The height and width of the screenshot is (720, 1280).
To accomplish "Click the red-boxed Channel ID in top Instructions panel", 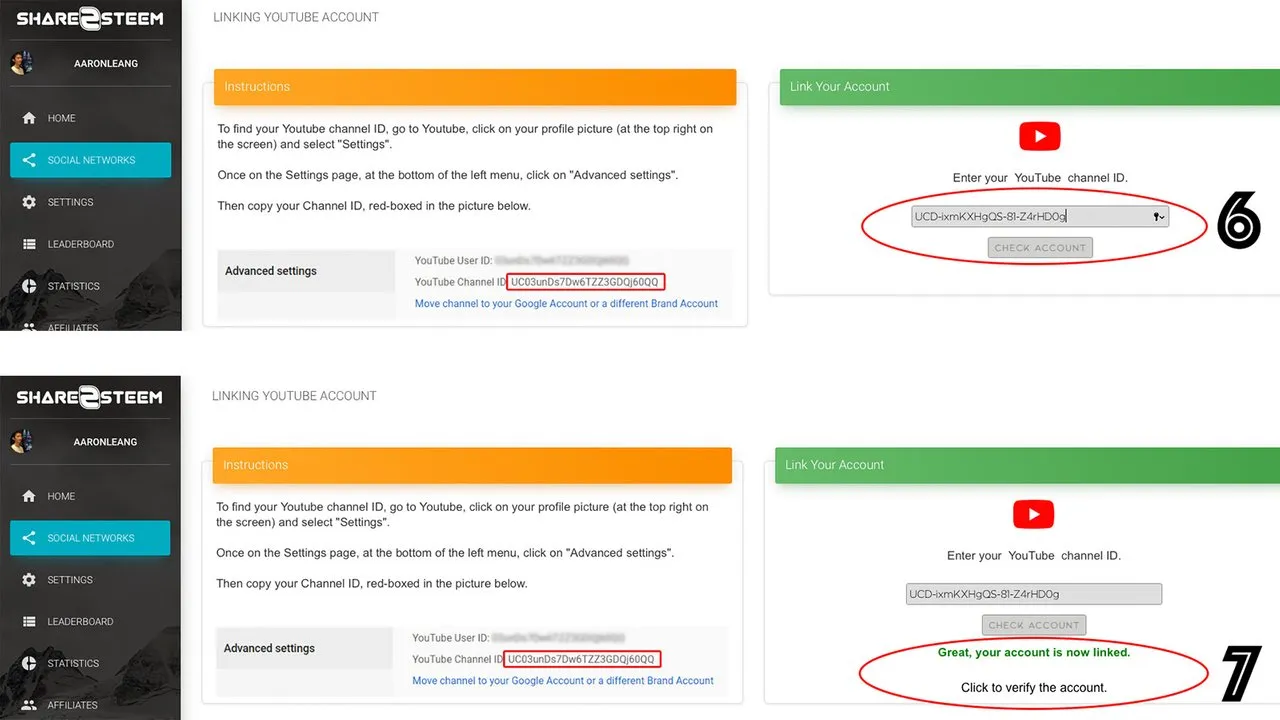I will 585,282.
